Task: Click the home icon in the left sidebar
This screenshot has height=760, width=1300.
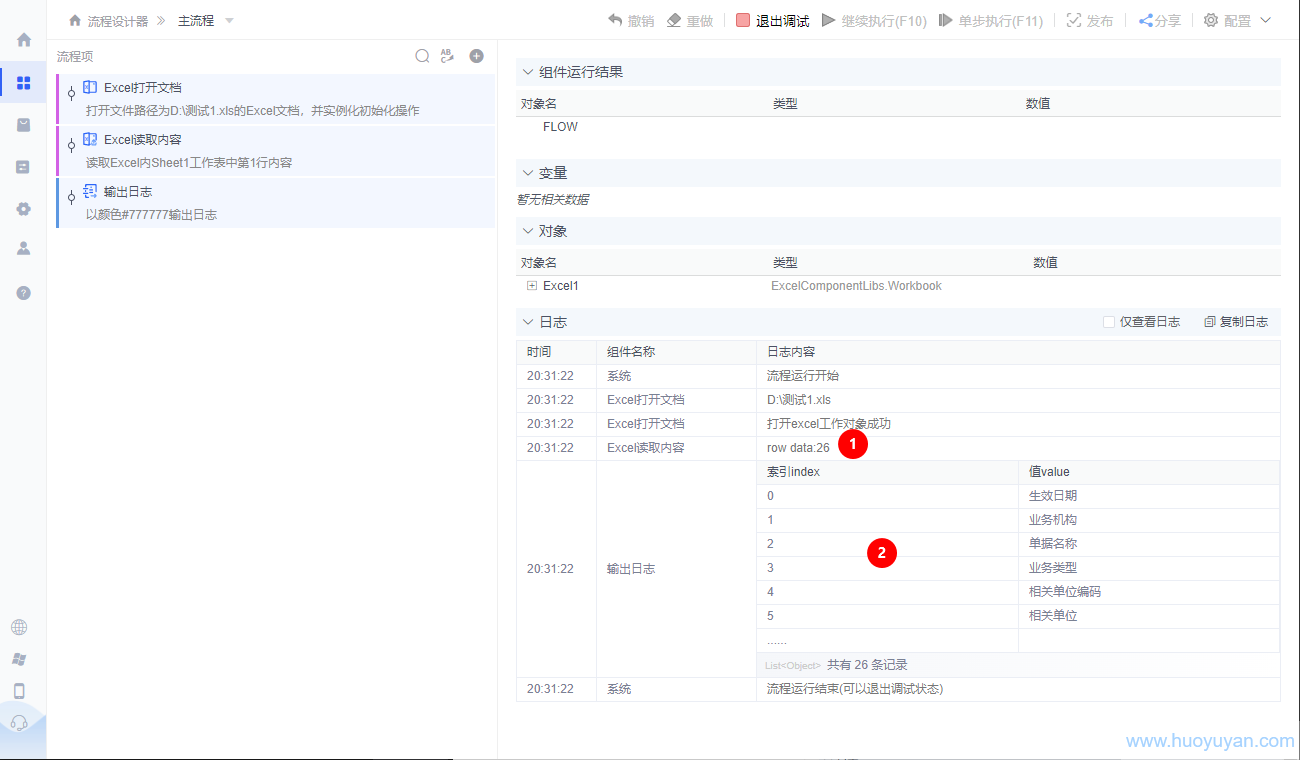Action: click(x=22, y=40)
